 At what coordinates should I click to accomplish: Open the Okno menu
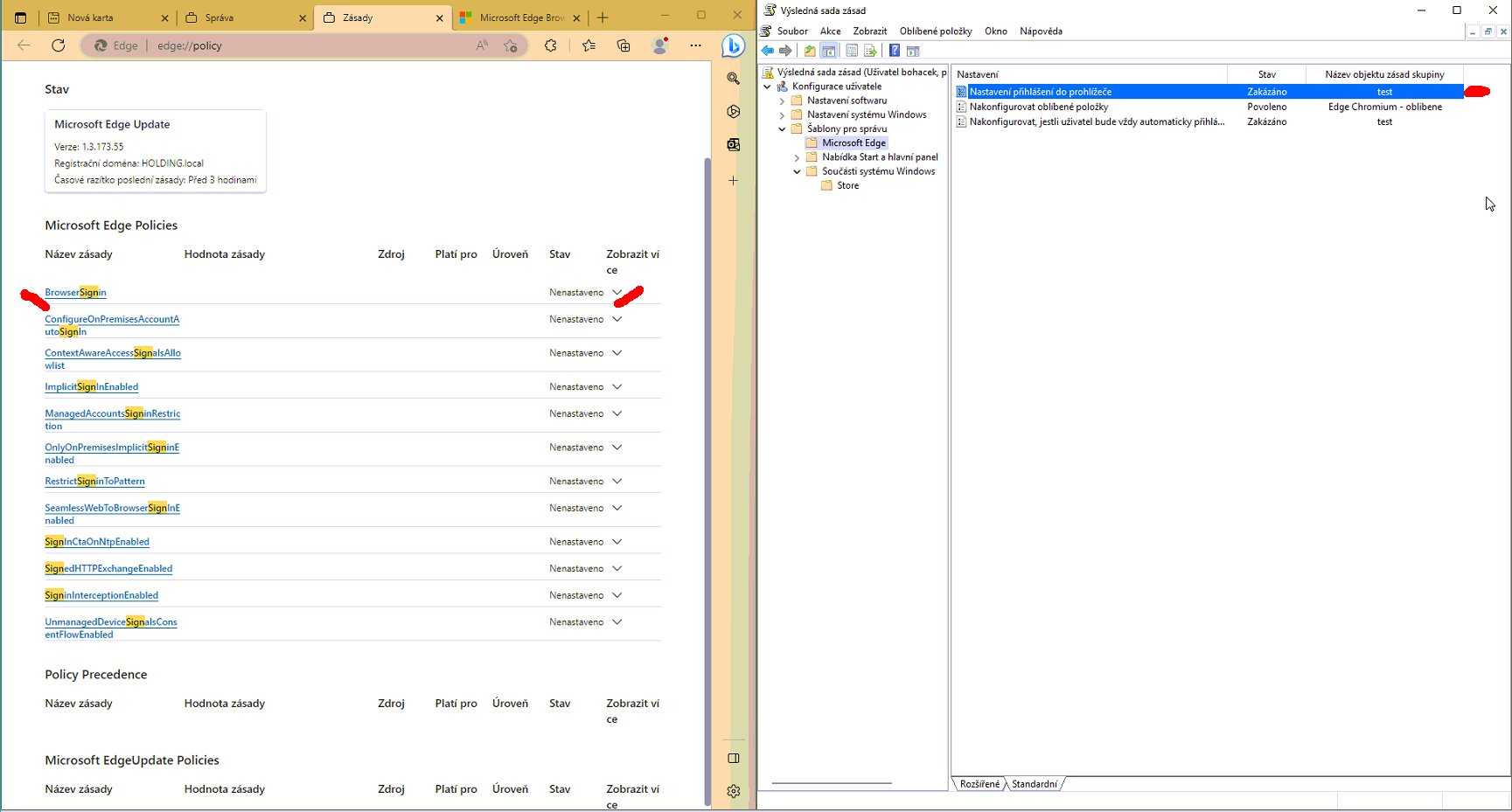pyautogui.click(x=996, y=31)
